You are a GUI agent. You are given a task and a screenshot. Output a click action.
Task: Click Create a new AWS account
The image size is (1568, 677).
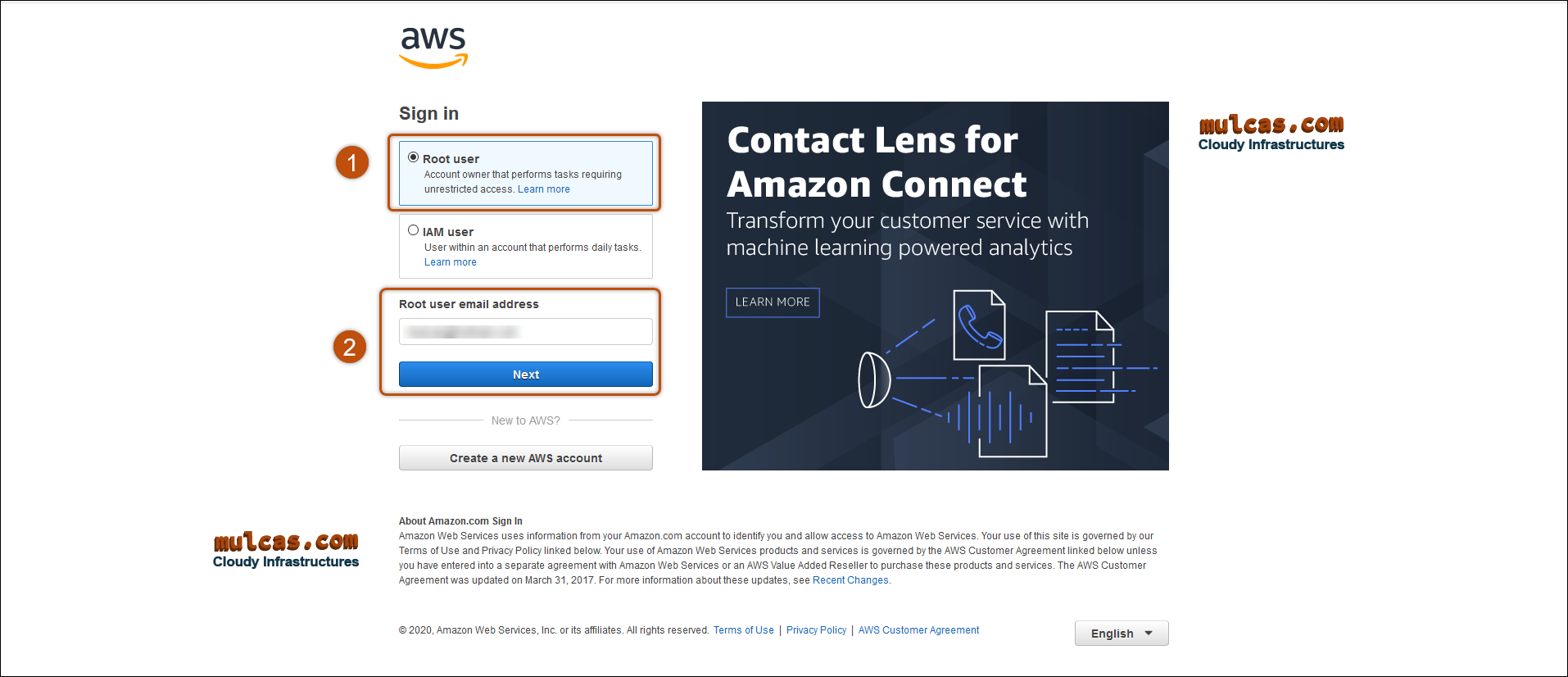click(526, 458)
